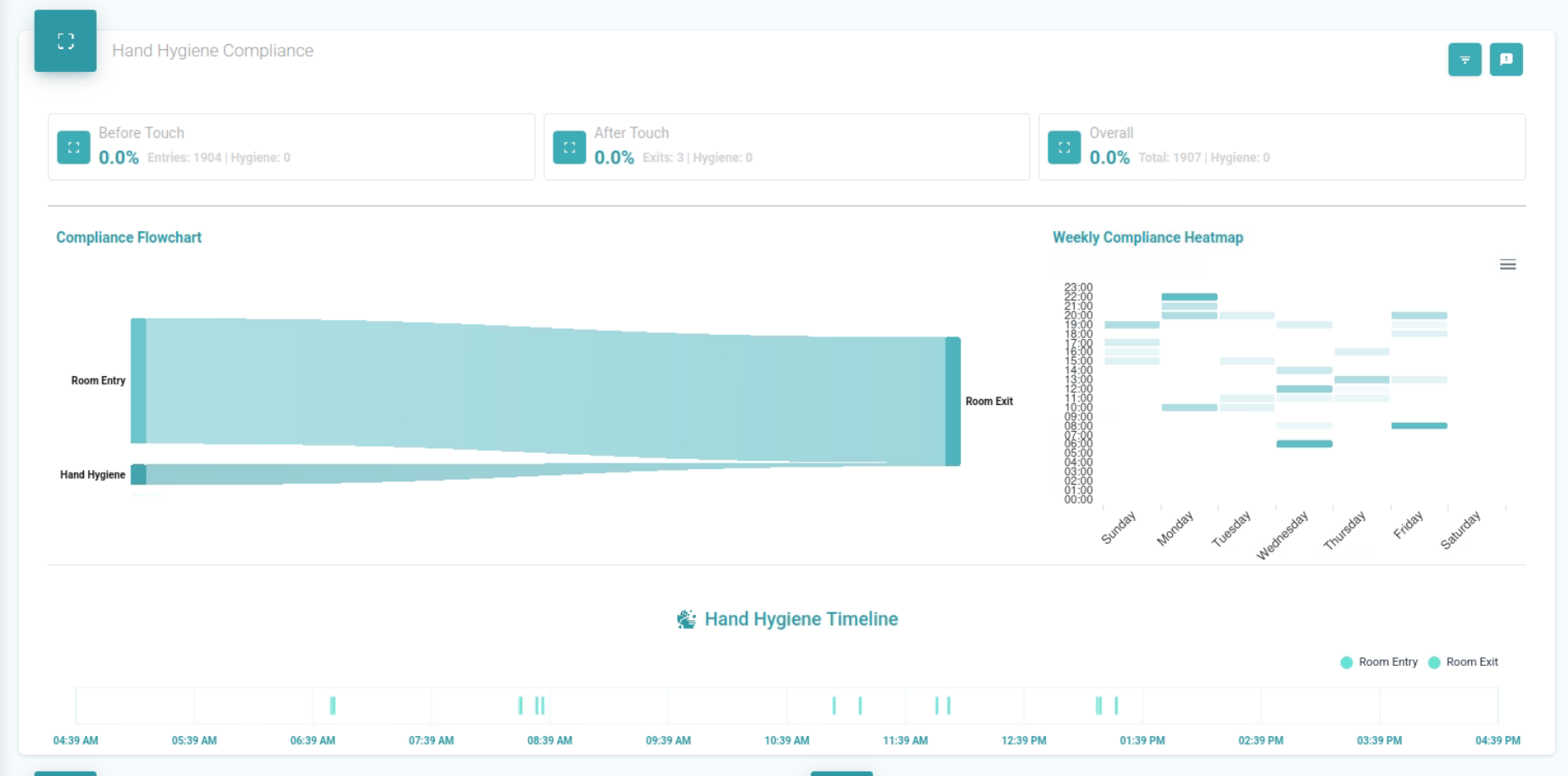Click the Friday 08:00 heatmap cell
The image size is (1568, 776).
(x=1419, y=425)
